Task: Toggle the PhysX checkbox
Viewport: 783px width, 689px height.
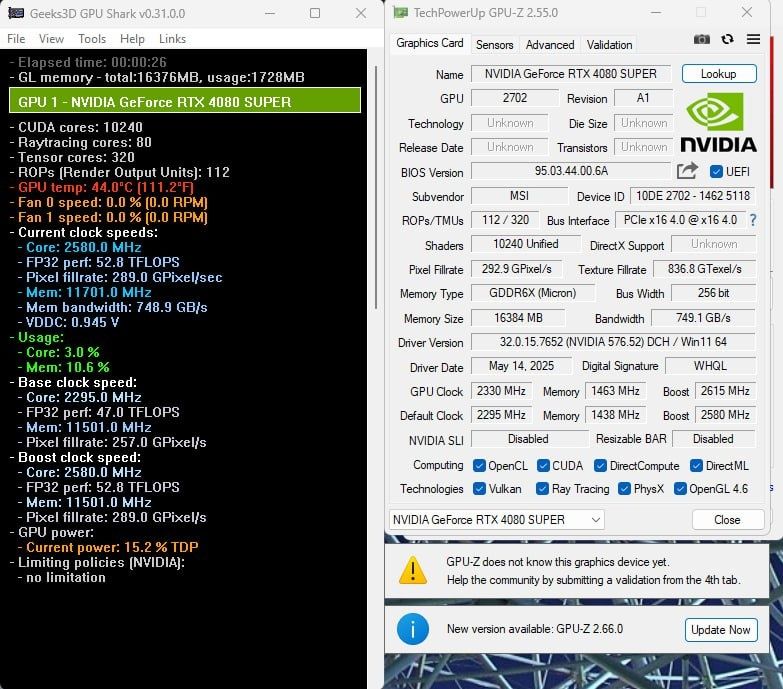Action: pyautogui.click(x=624, y=489)
